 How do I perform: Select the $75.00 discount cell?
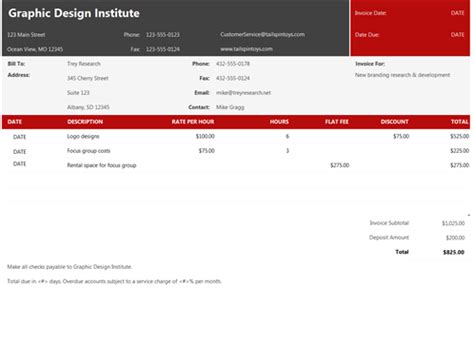click(401, 136)
